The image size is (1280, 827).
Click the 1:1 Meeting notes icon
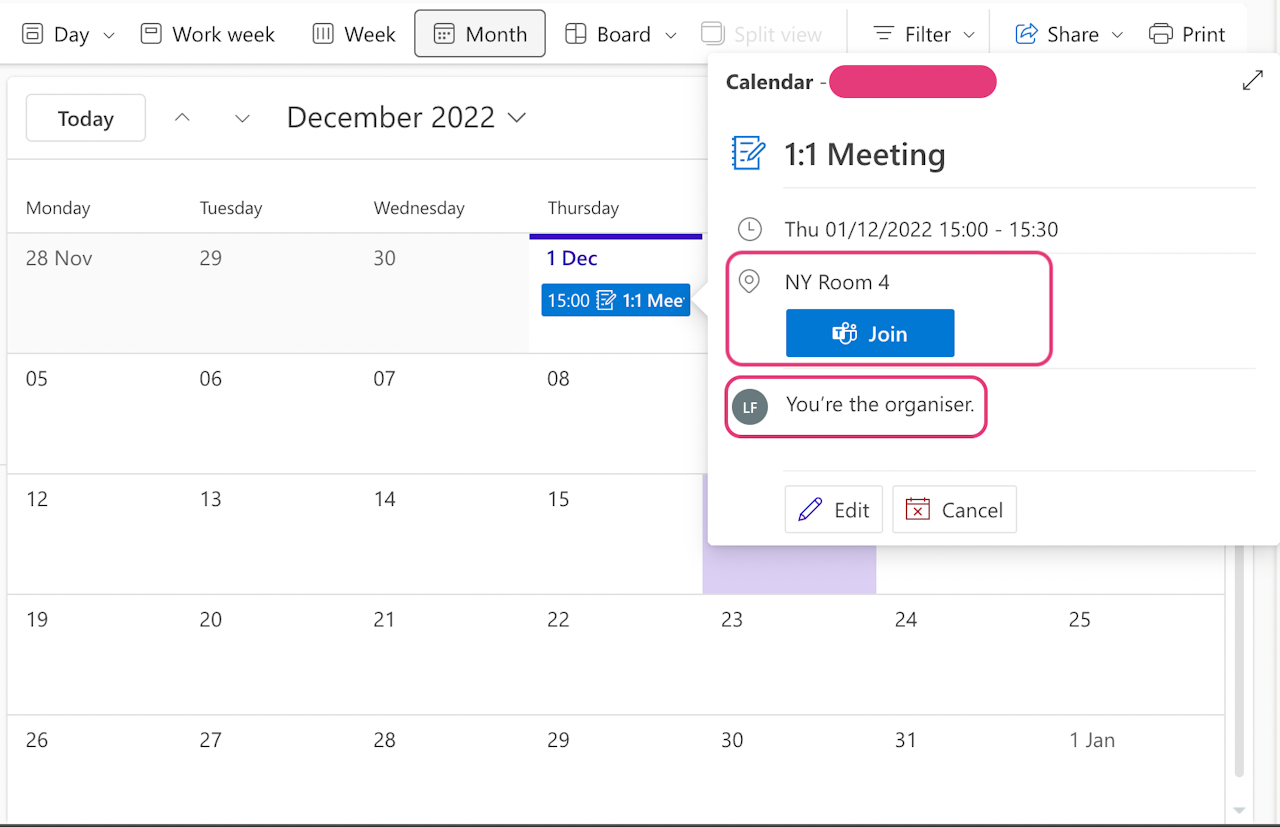click(748, 154)
